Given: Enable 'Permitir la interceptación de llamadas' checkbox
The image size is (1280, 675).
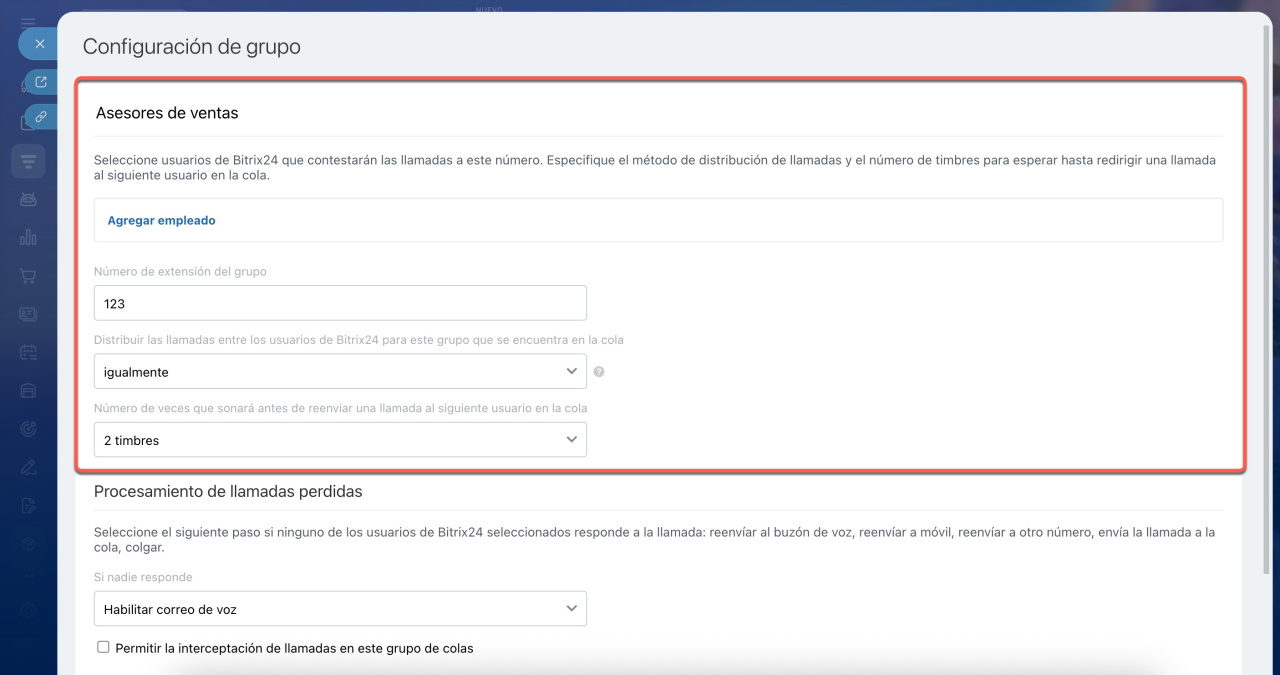Looking at the screenshot, I should pyautogui.click(x=103, y=647).
